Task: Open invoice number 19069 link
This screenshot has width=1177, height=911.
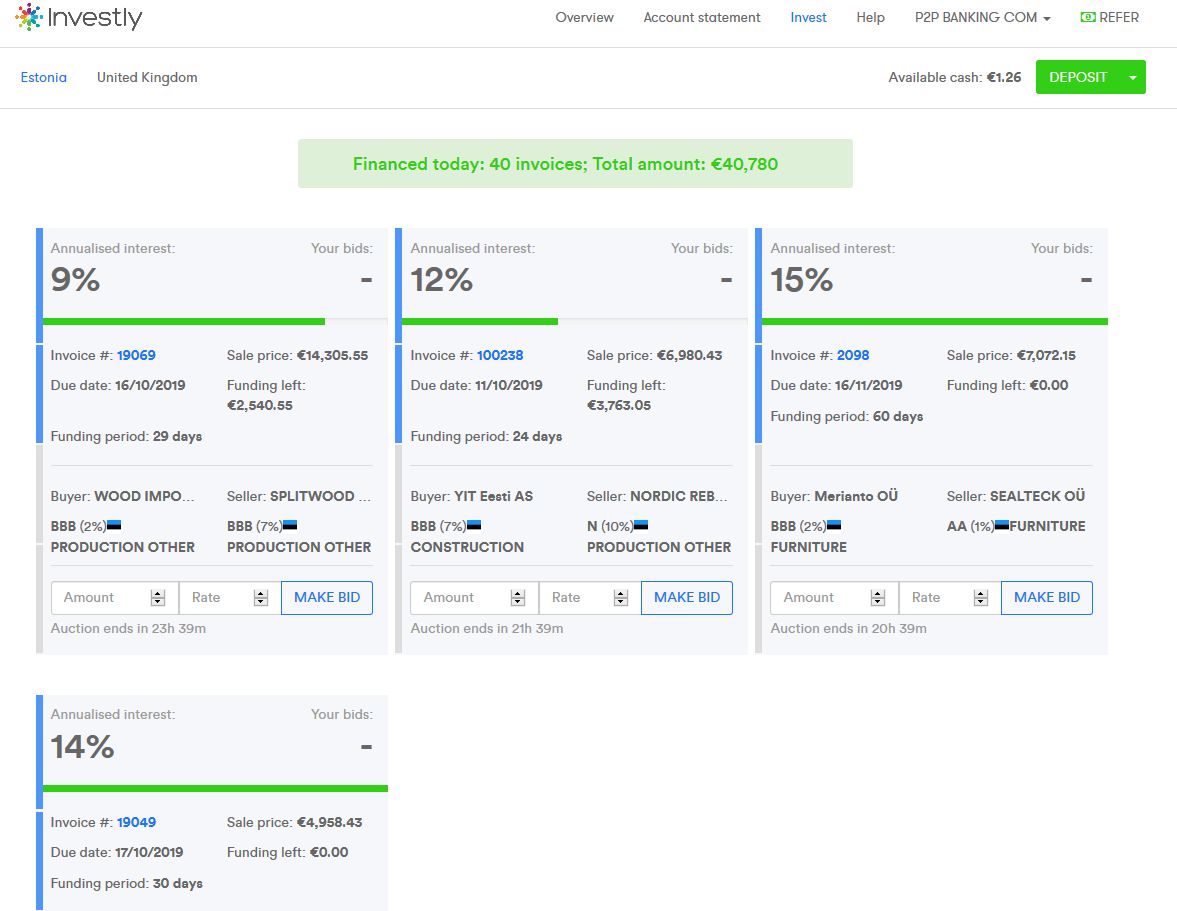Action: click(x=137, y=355)
